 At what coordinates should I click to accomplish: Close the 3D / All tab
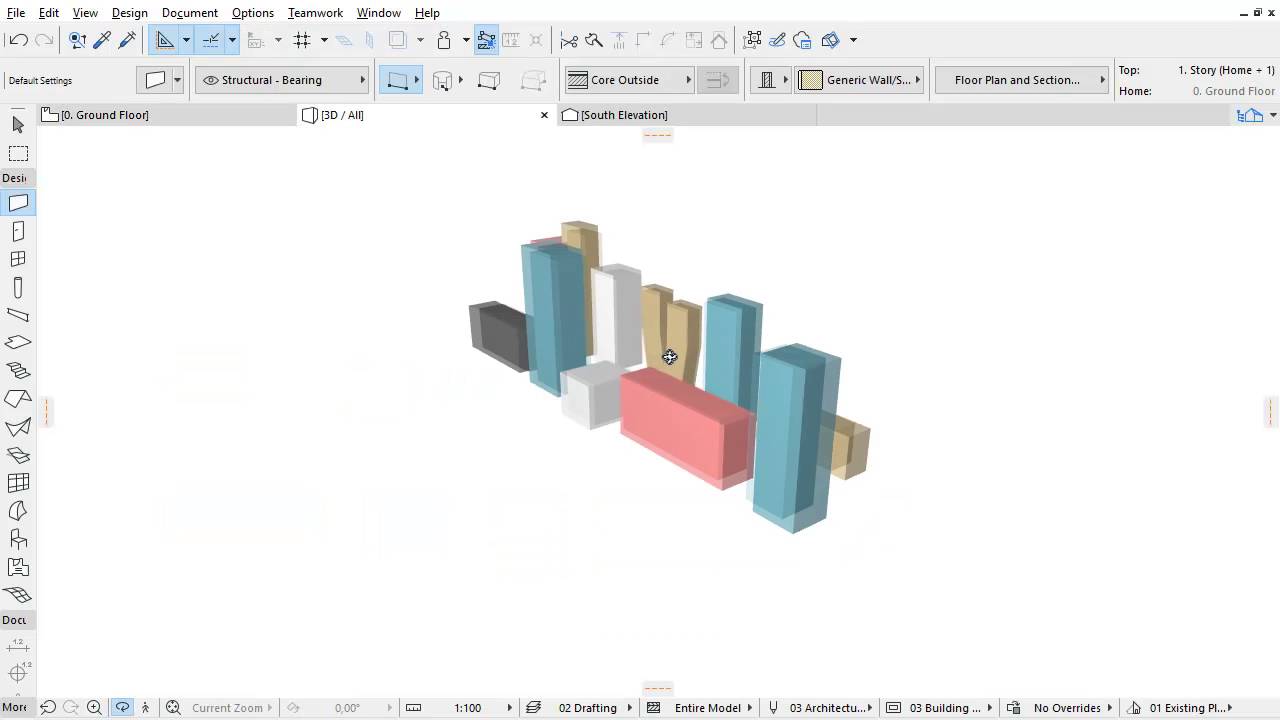pyautogui.click(x=544, y=115)
